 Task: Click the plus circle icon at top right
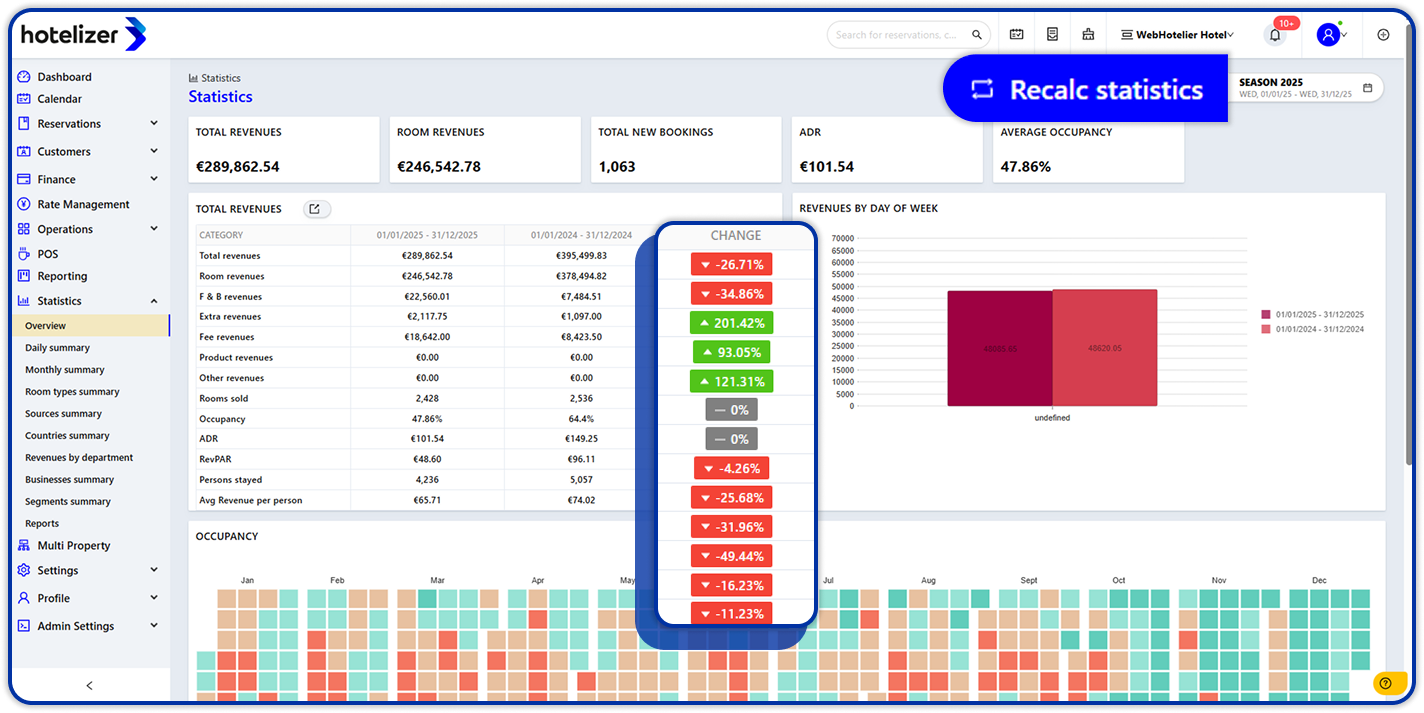click(1383, 35)
